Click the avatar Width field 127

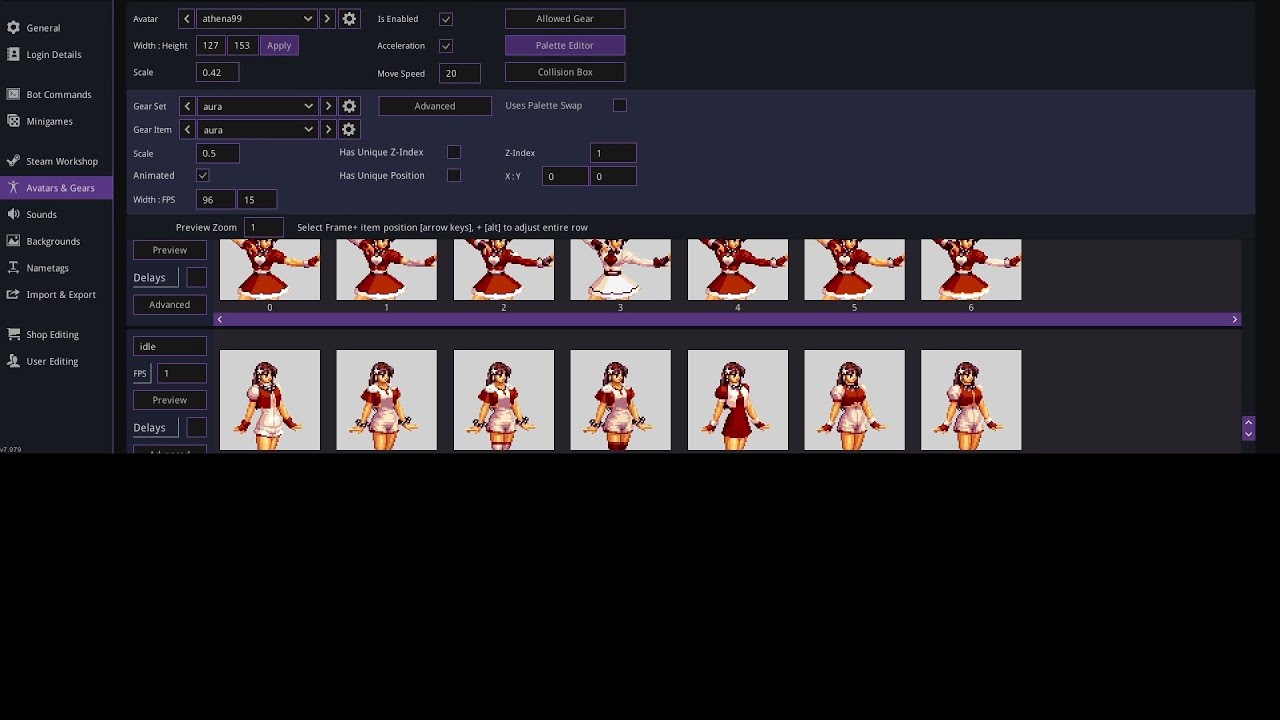tap(211, 45)
